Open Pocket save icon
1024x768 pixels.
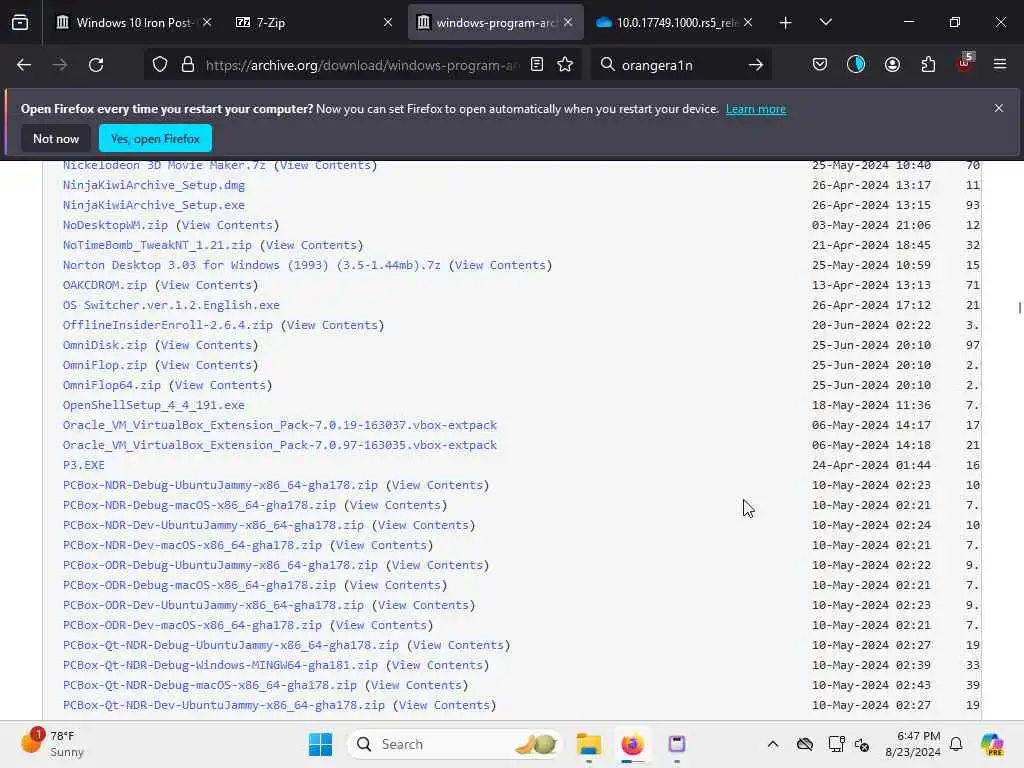click(820, 65)
